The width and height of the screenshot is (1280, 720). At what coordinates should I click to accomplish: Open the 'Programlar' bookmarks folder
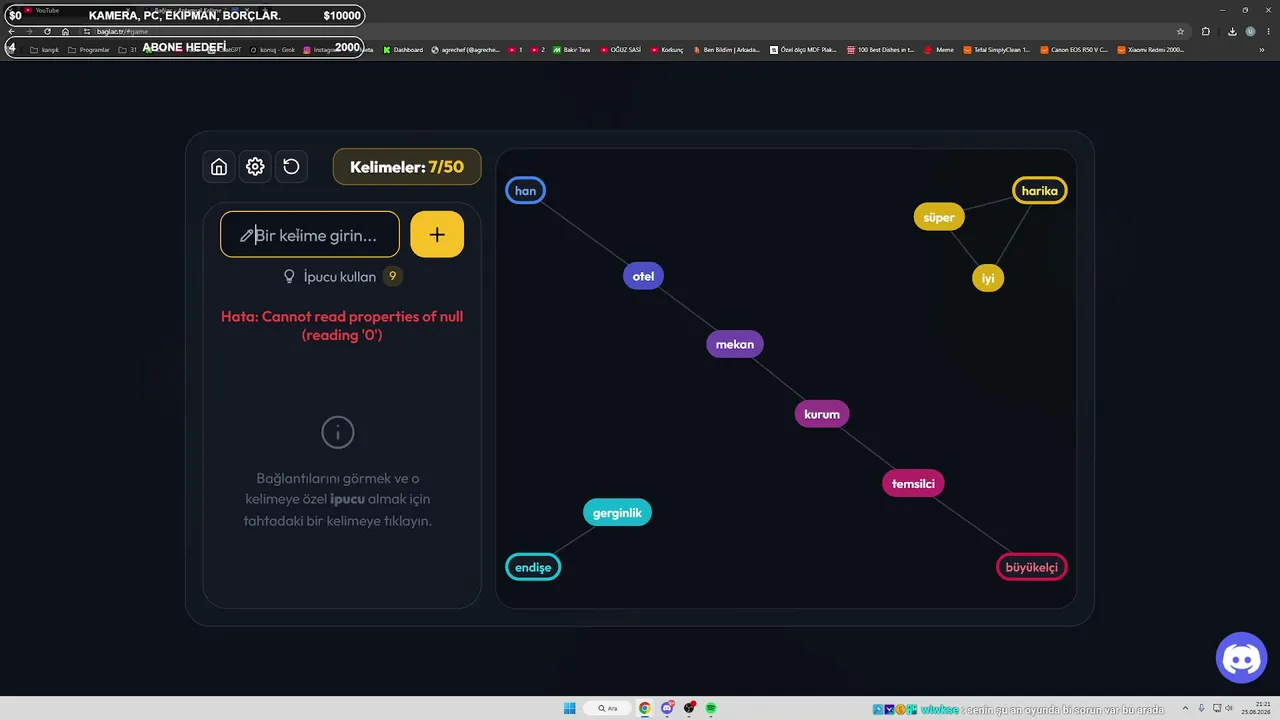pyautogui.click(x=89, y=49)
